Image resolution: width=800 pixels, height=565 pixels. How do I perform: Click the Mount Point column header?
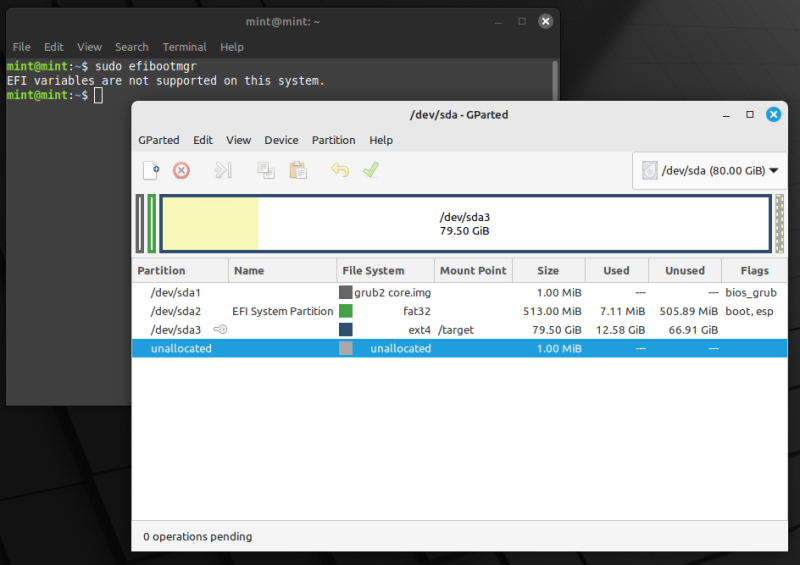(473, 271)
